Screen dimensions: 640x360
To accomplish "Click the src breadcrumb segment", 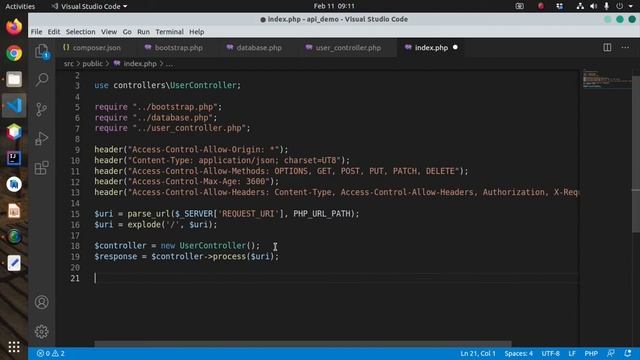I will 69,64.
